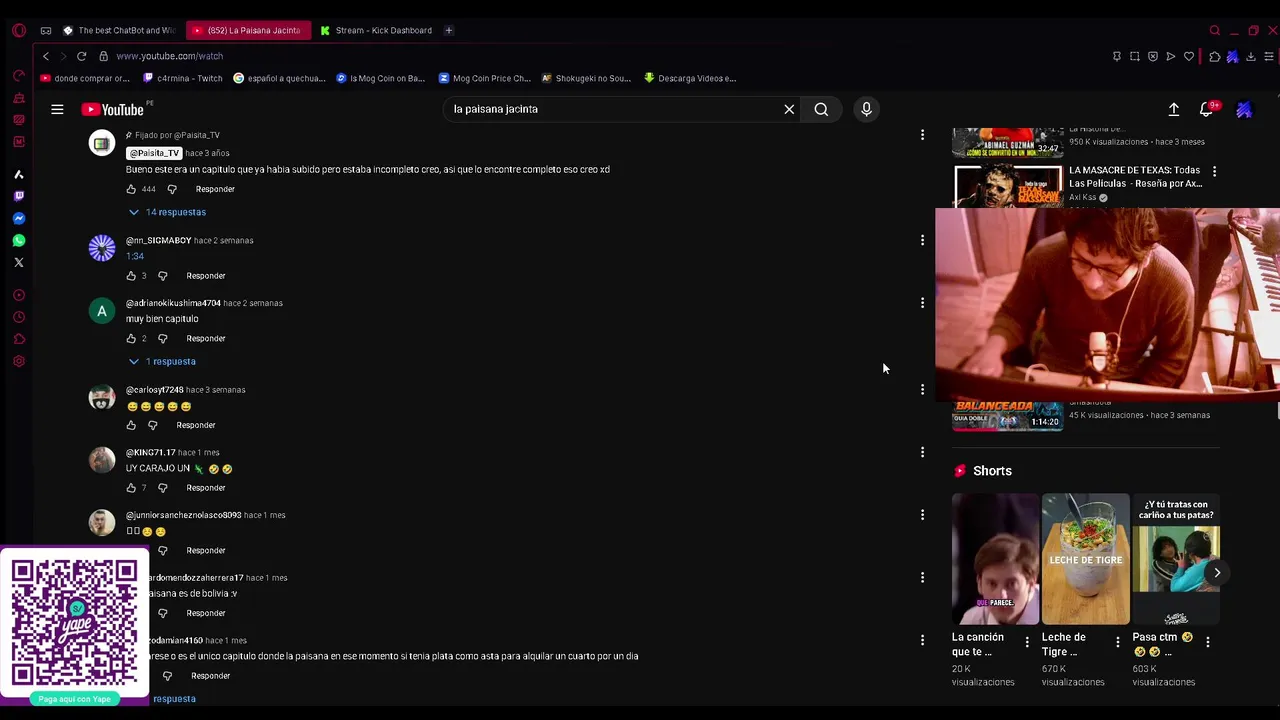Open YouTube guide hamburger menu
The height and width of the screenshot is (720, 1280).
coord(57,109)
